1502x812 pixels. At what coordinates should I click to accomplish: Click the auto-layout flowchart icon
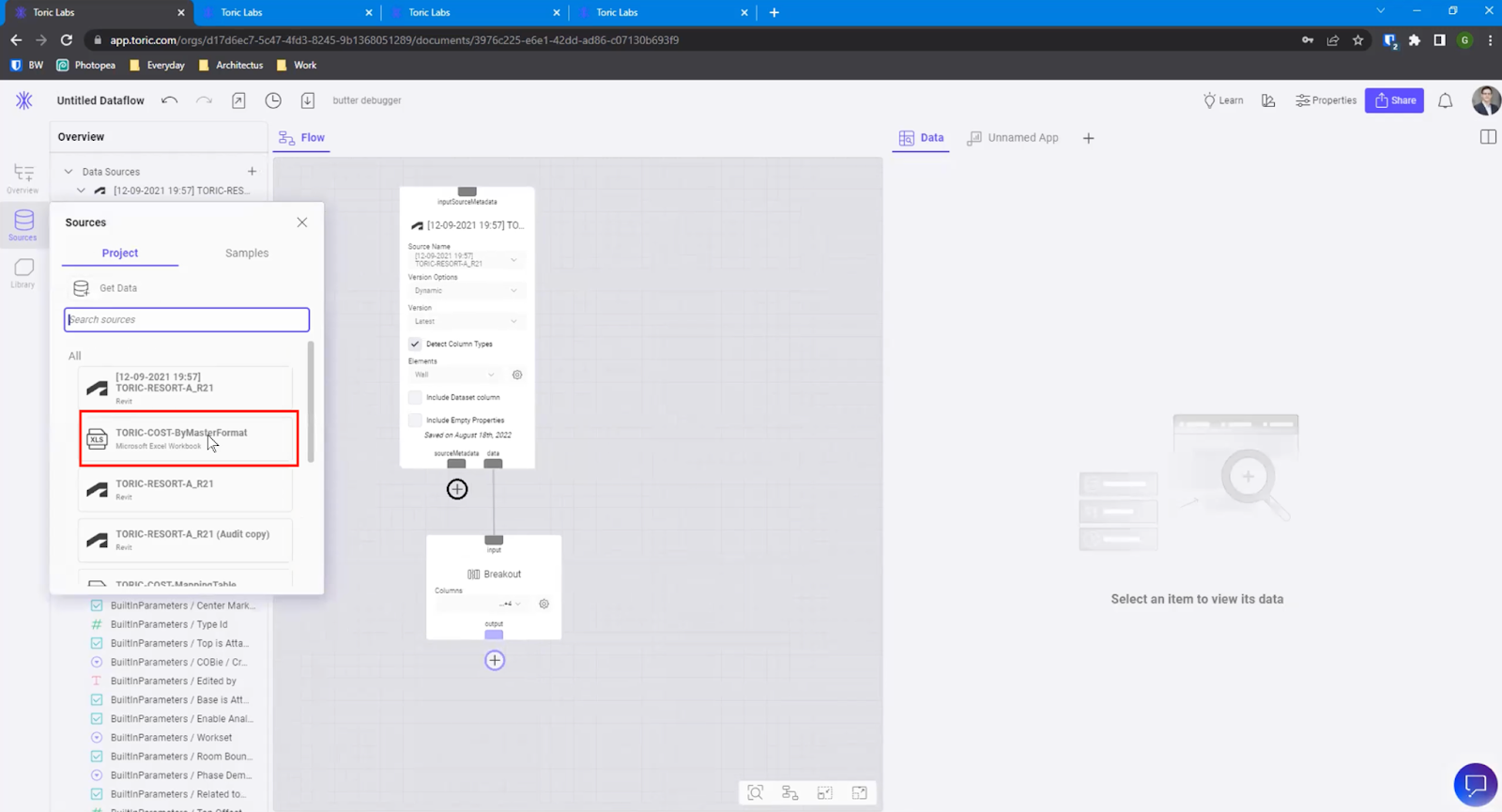click(x=790, y=793)
